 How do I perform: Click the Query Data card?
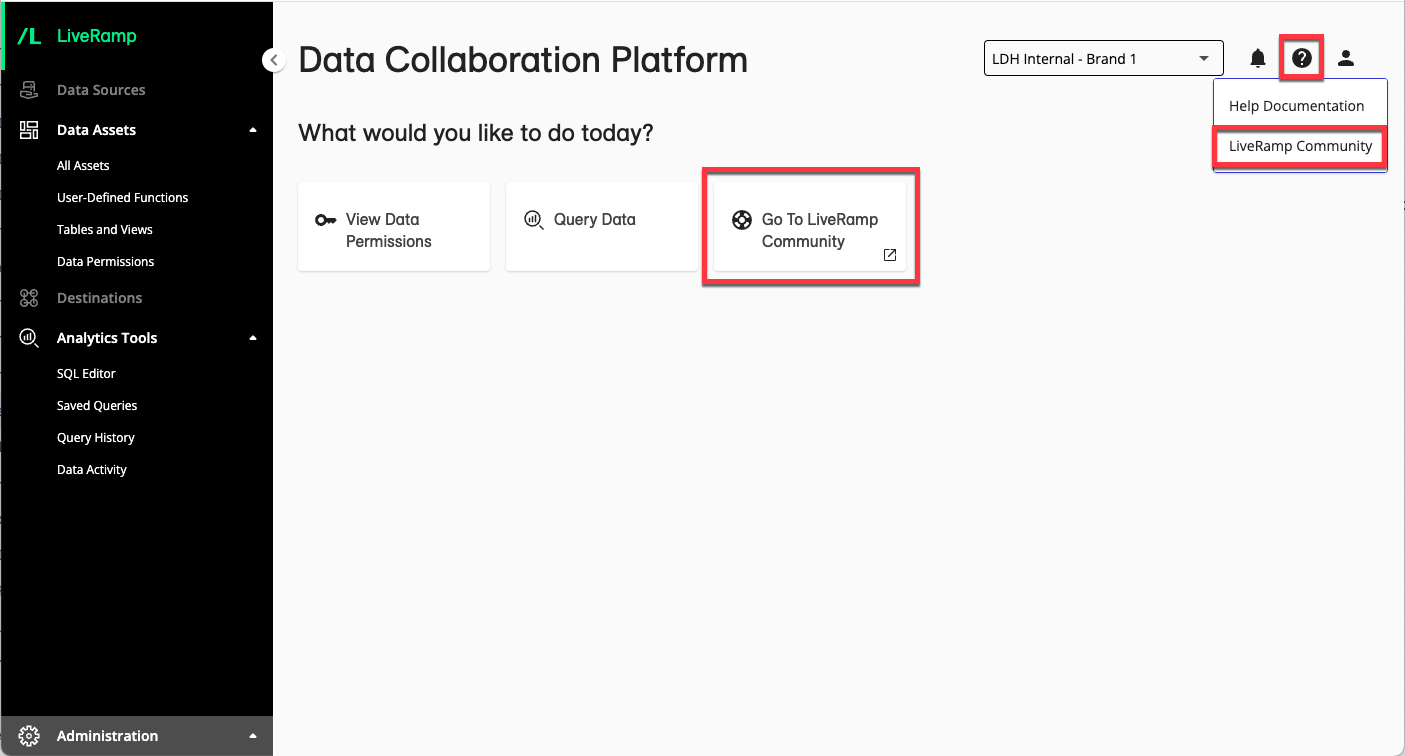point(602,226)
